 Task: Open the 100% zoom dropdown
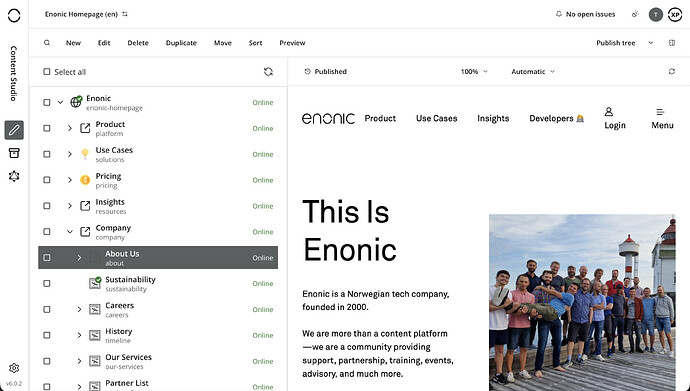474,71
